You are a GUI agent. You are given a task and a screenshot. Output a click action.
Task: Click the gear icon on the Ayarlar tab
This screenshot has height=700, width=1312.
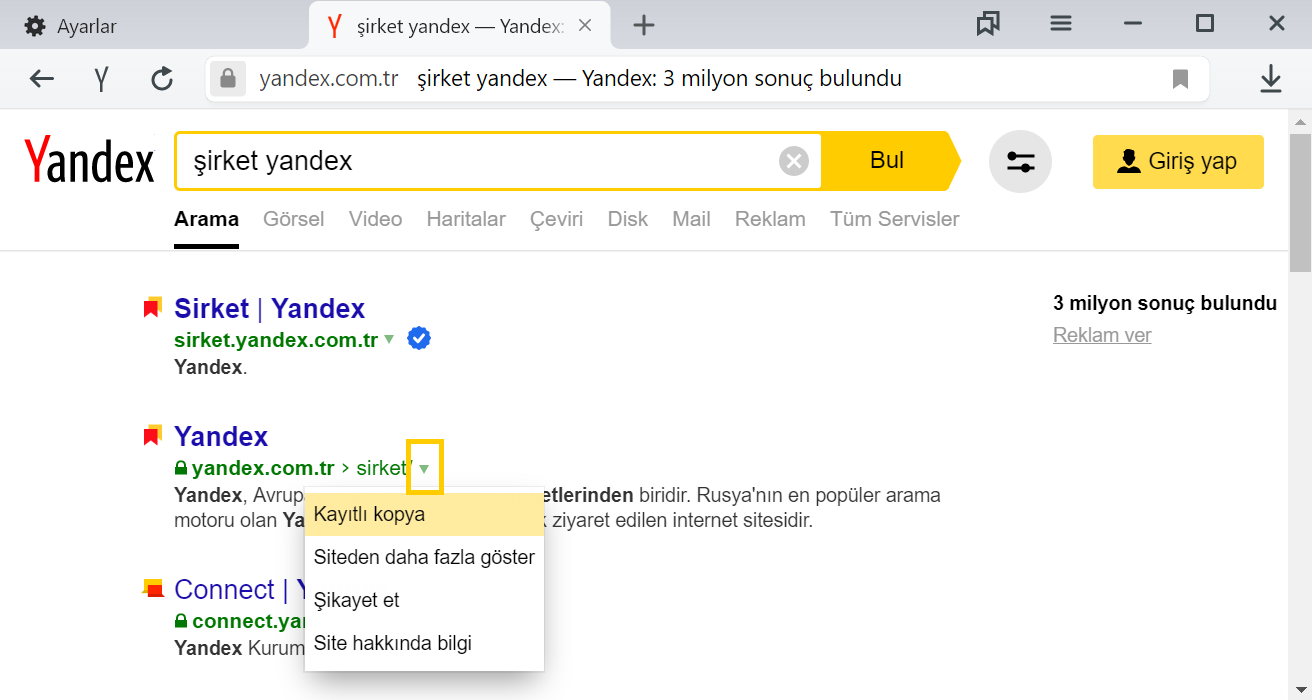[x=35, y=26]
